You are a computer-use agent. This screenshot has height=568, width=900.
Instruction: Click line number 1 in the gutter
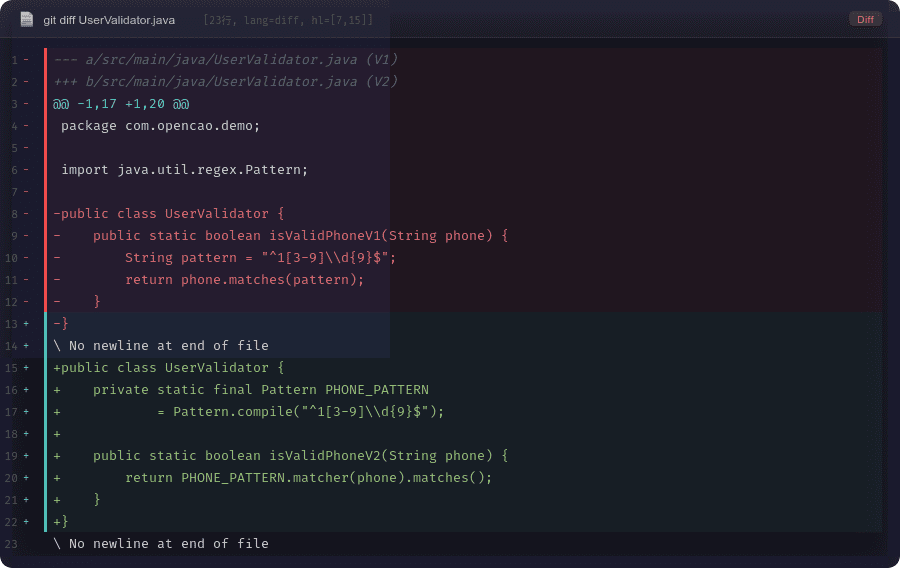click(x=15, y=60)
